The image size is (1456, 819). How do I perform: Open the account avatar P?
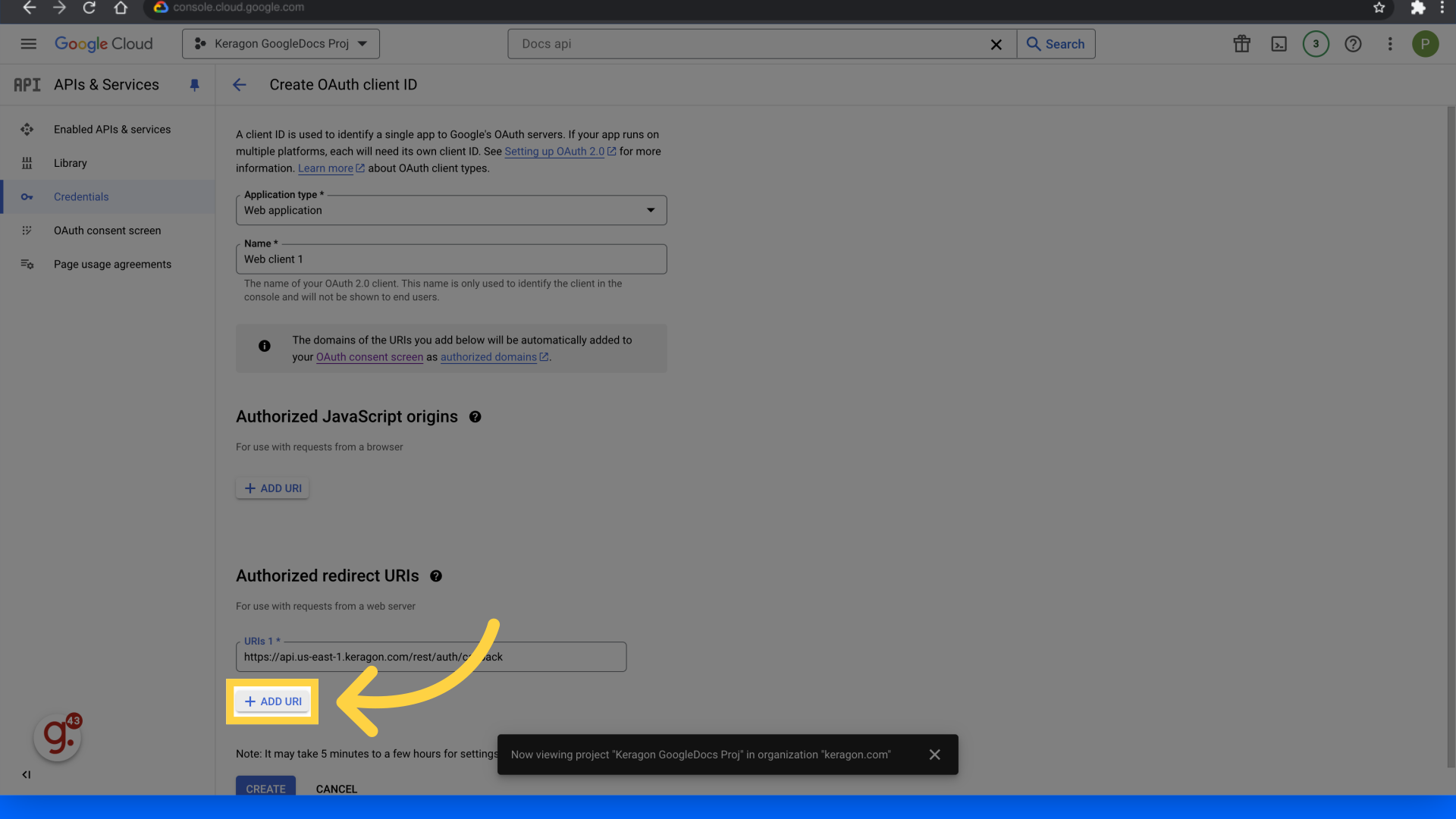[x=1425, y=44]
